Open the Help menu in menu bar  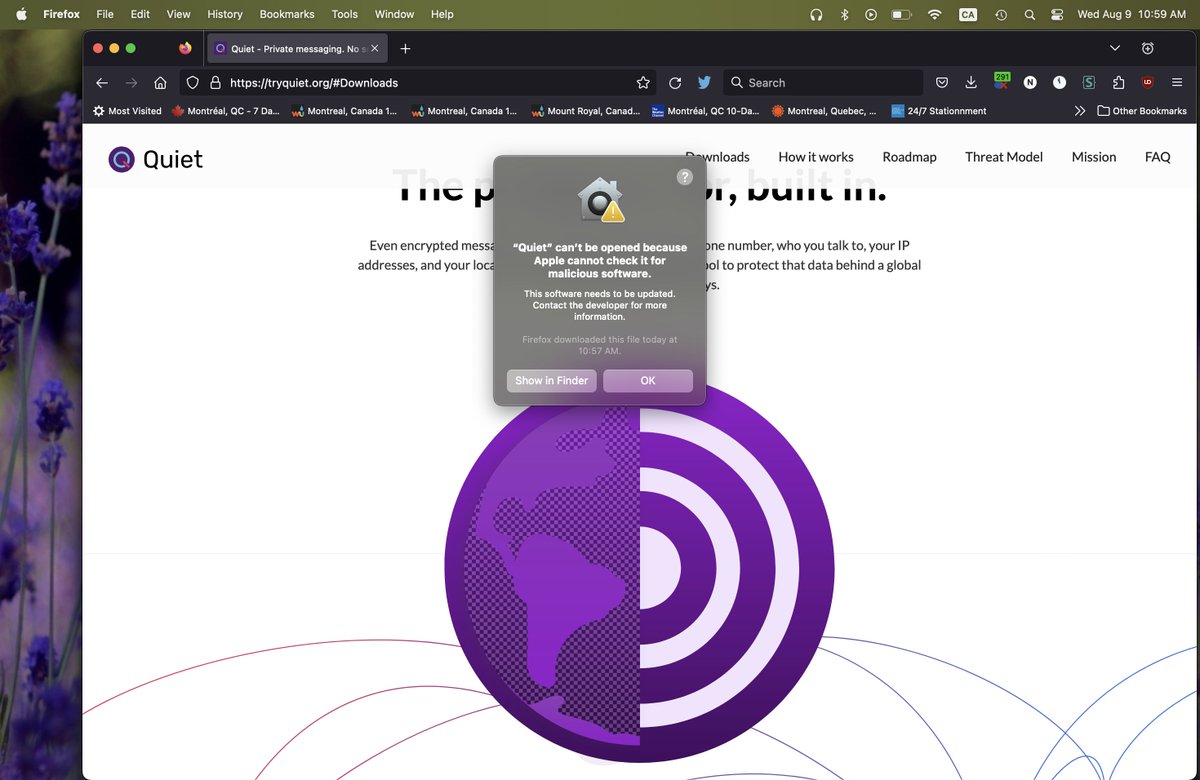[442, 14]
